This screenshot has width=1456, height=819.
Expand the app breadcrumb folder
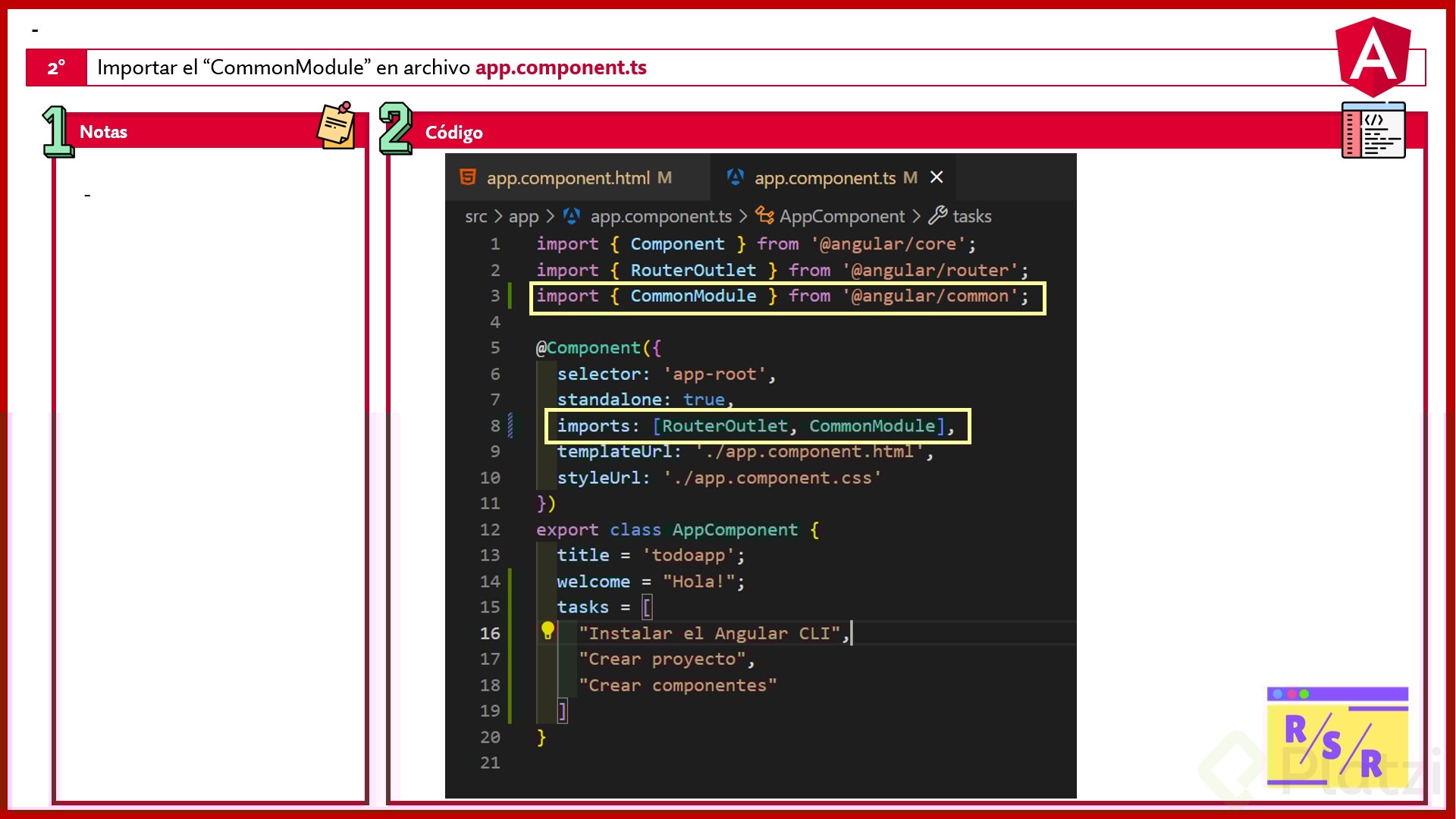coord(523,217)
